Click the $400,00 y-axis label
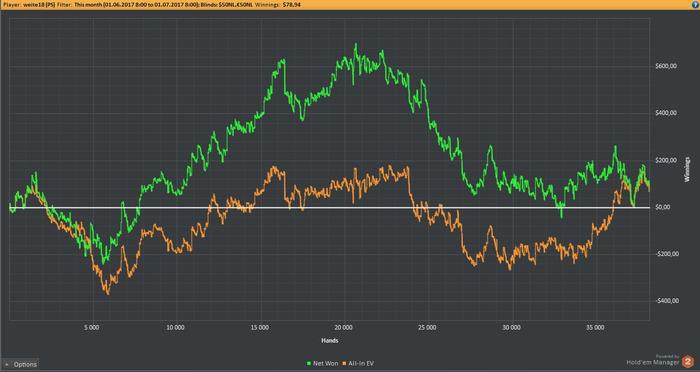Image resolution: width=700 pixels, height=372 pixels. point(666,113)
